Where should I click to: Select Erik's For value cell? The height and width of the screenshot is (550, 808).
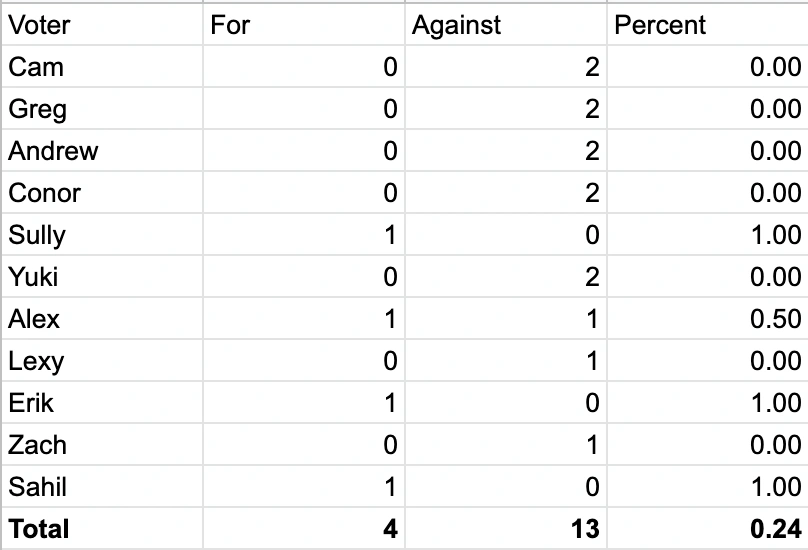tap(304, 403)
